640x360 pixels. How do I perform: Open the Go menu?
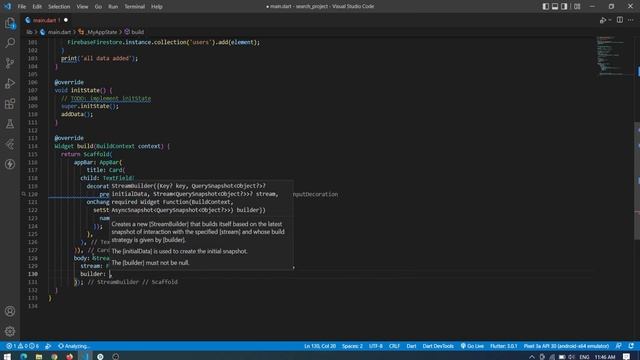pos(98,7)
